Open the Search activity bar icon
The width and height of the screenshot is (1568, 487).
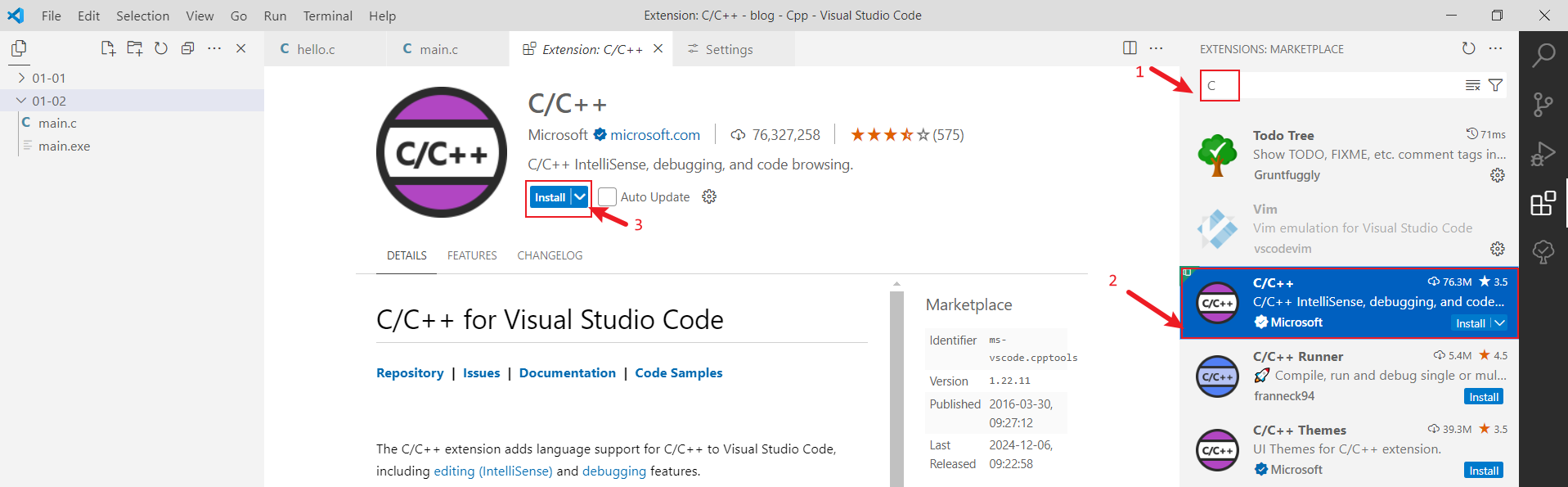pos(1543,55)
